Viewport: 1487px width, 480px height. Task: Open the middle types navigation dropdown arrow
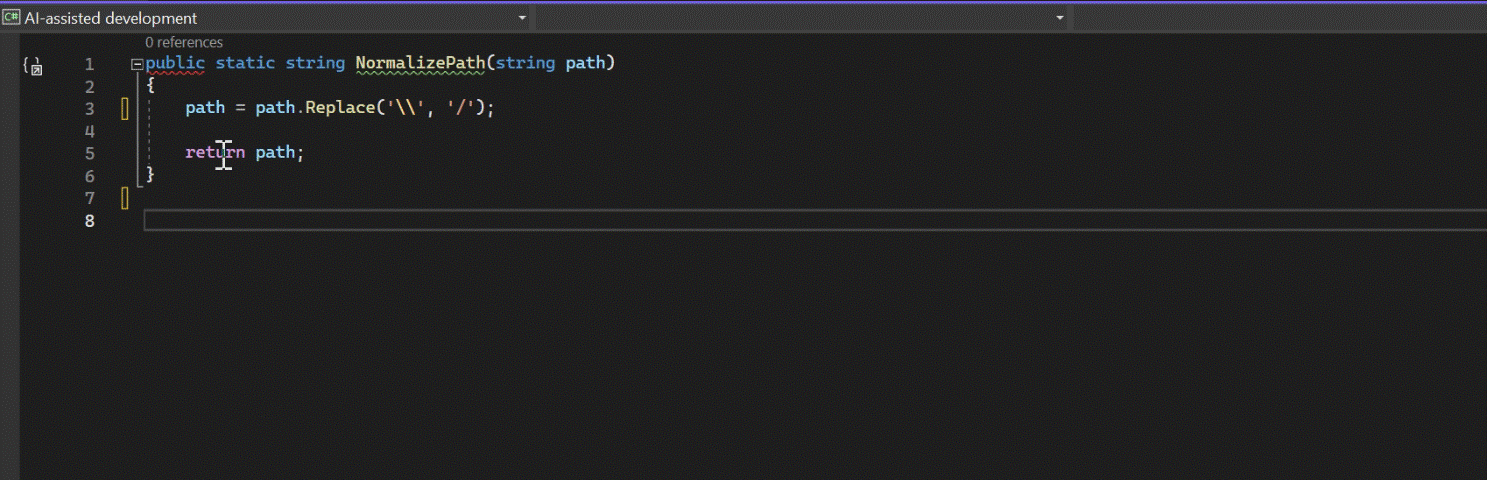click(x=1060, y=18)
